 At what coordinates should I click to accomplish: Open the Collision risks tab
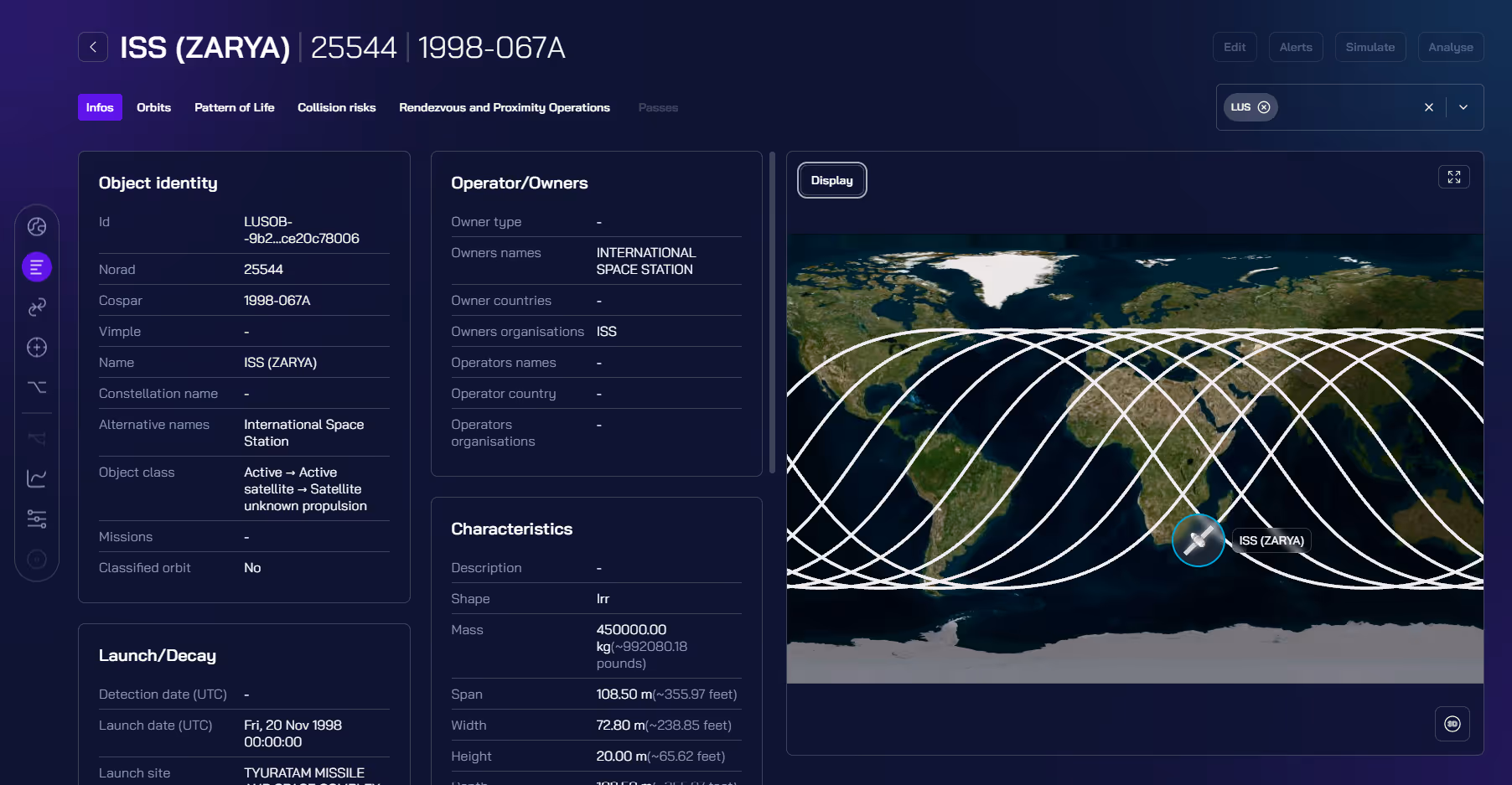[337, 107]
